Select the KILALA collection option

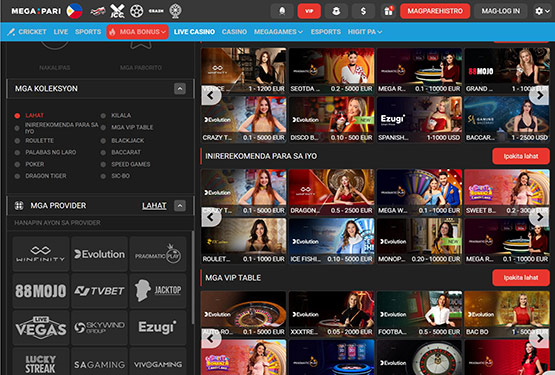(116, 115)
